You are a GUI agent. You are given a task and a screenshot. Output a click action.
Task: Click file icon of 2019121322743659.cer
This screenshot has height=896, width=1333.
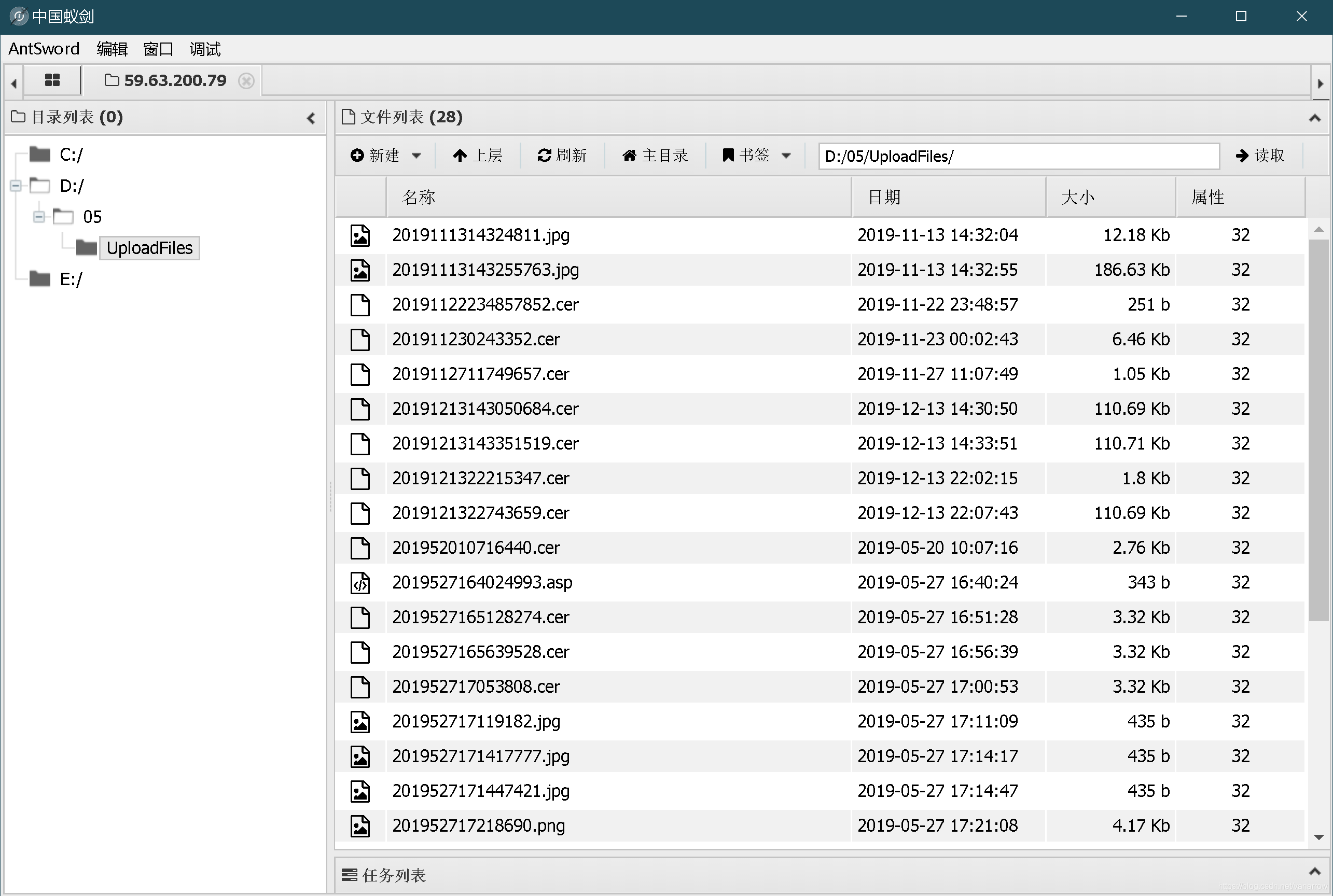[x=360, y=513]
